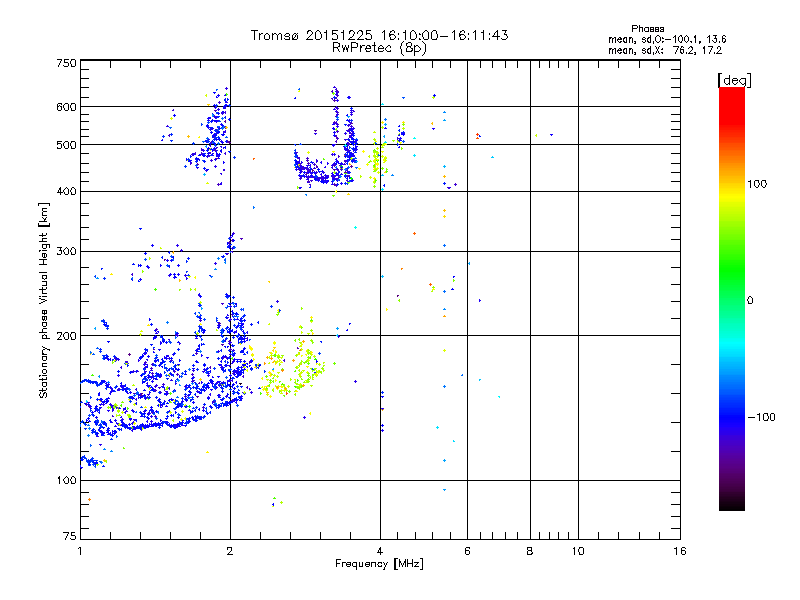Click the plot title 'Tromsø 20151225 16:10:00-16:11:43'
This screenshot has height=600, width=800.
tap(379, 35)
